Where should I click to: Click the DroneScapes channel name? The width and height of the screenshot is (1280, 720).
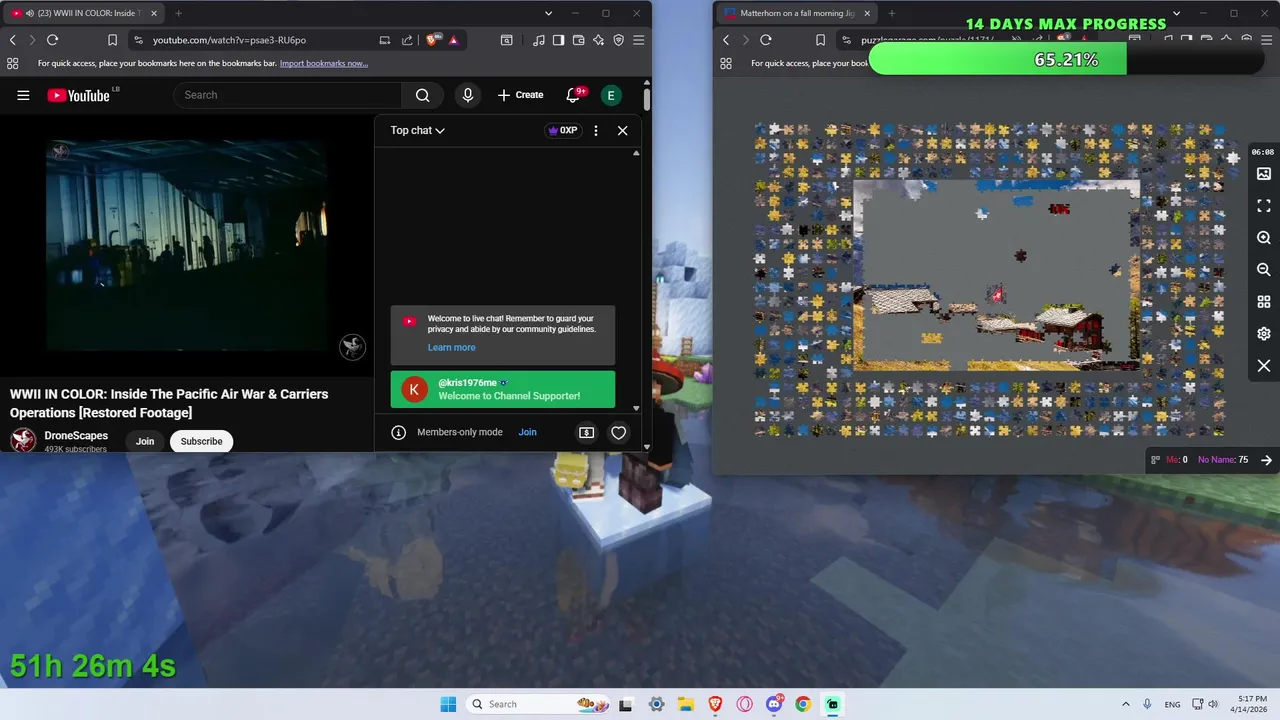[x=76, y=436]
